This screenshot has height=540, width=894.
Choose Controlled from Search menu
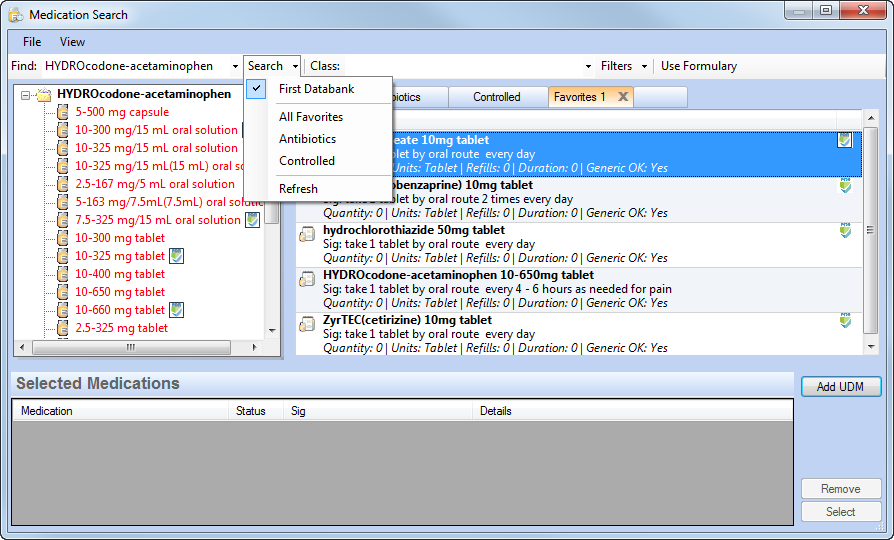(x=318, y=161)
